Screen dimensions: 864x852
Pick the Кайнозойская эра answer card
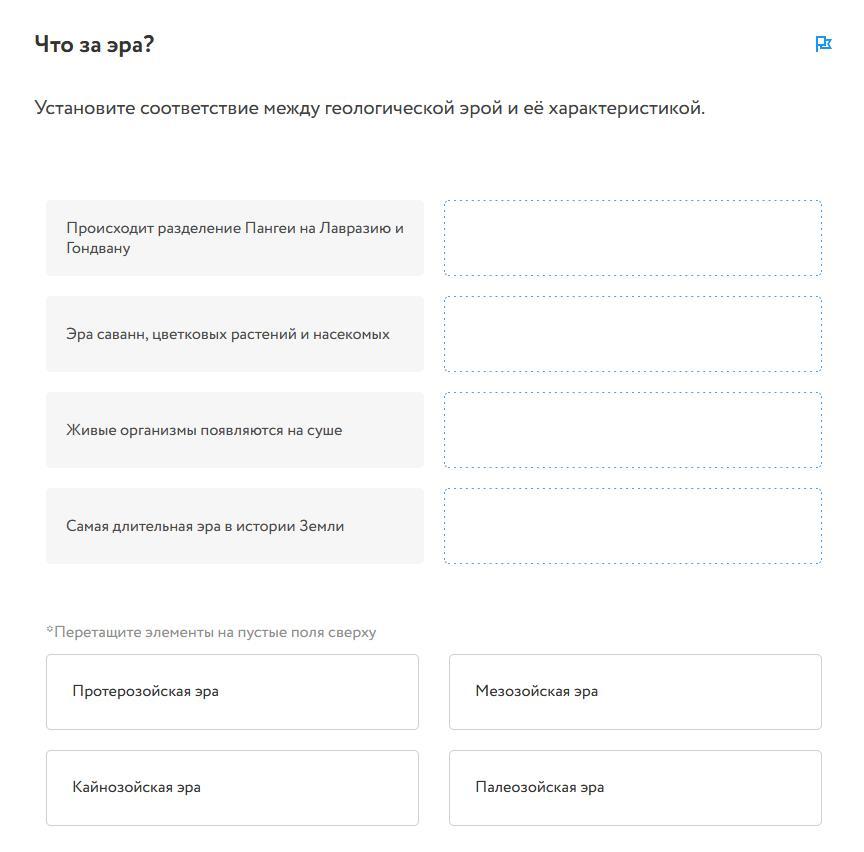(232, 787)
